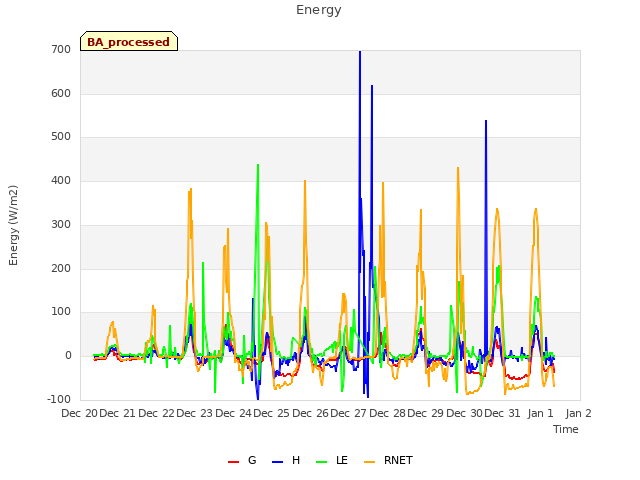This screenshot has width=640, height=480.
Task: Click the 100 y-axis tick label
Action: (x=61, y=312)
